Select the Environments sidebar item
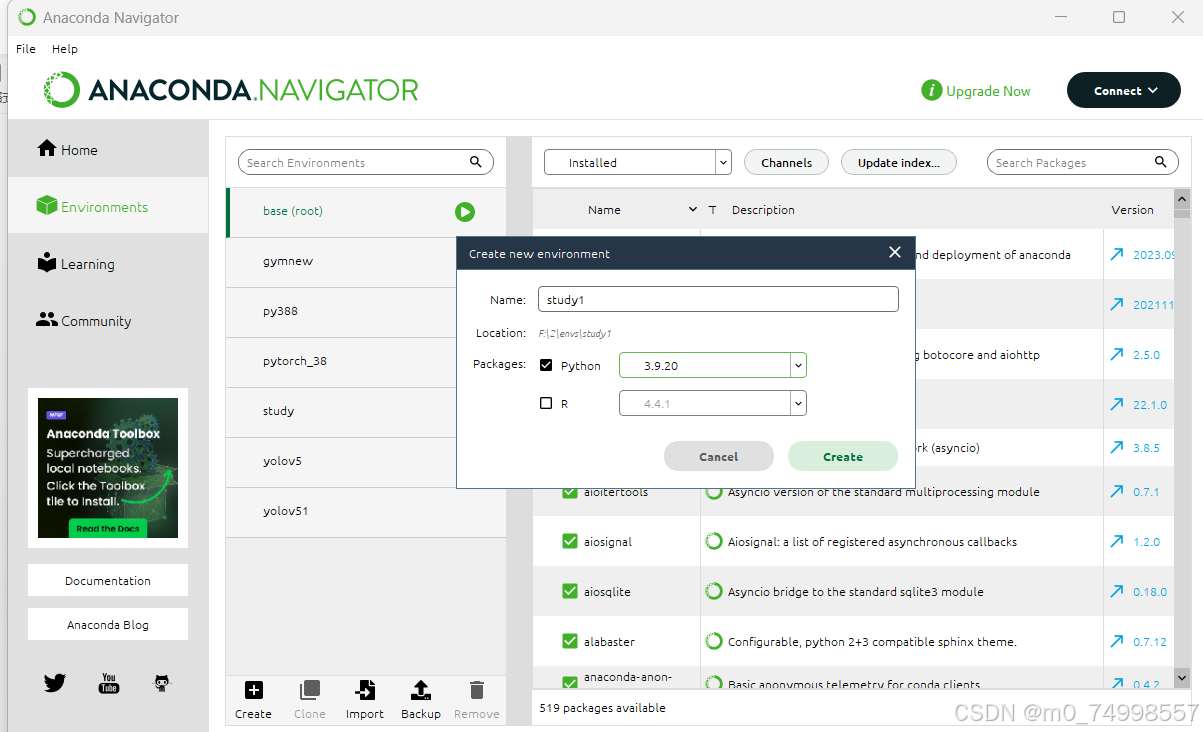The height and width of the screenshot is (732, 1203). coord(108,206)
